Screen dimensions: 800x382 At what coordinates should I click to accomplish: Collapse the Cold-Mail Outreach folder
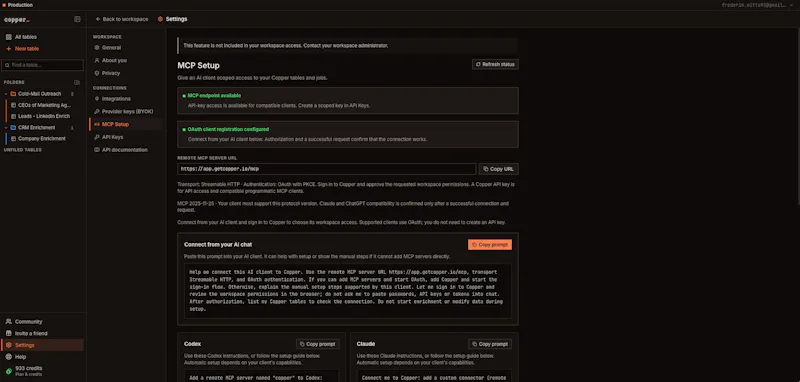(x=6, y=94)
